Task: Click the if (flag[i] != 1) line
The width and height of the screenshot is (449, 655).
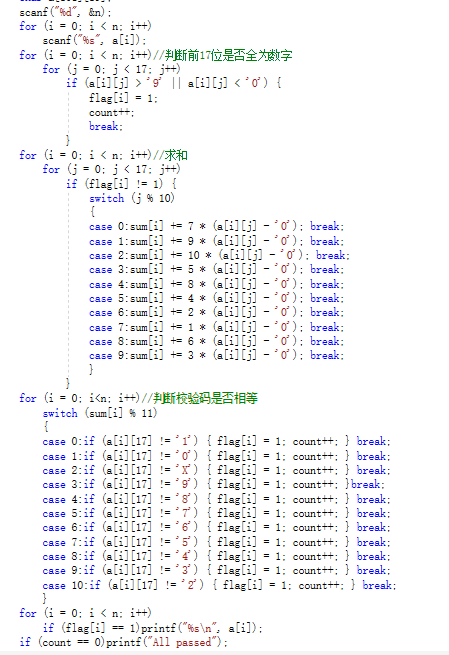Action: tap(121, 184)
